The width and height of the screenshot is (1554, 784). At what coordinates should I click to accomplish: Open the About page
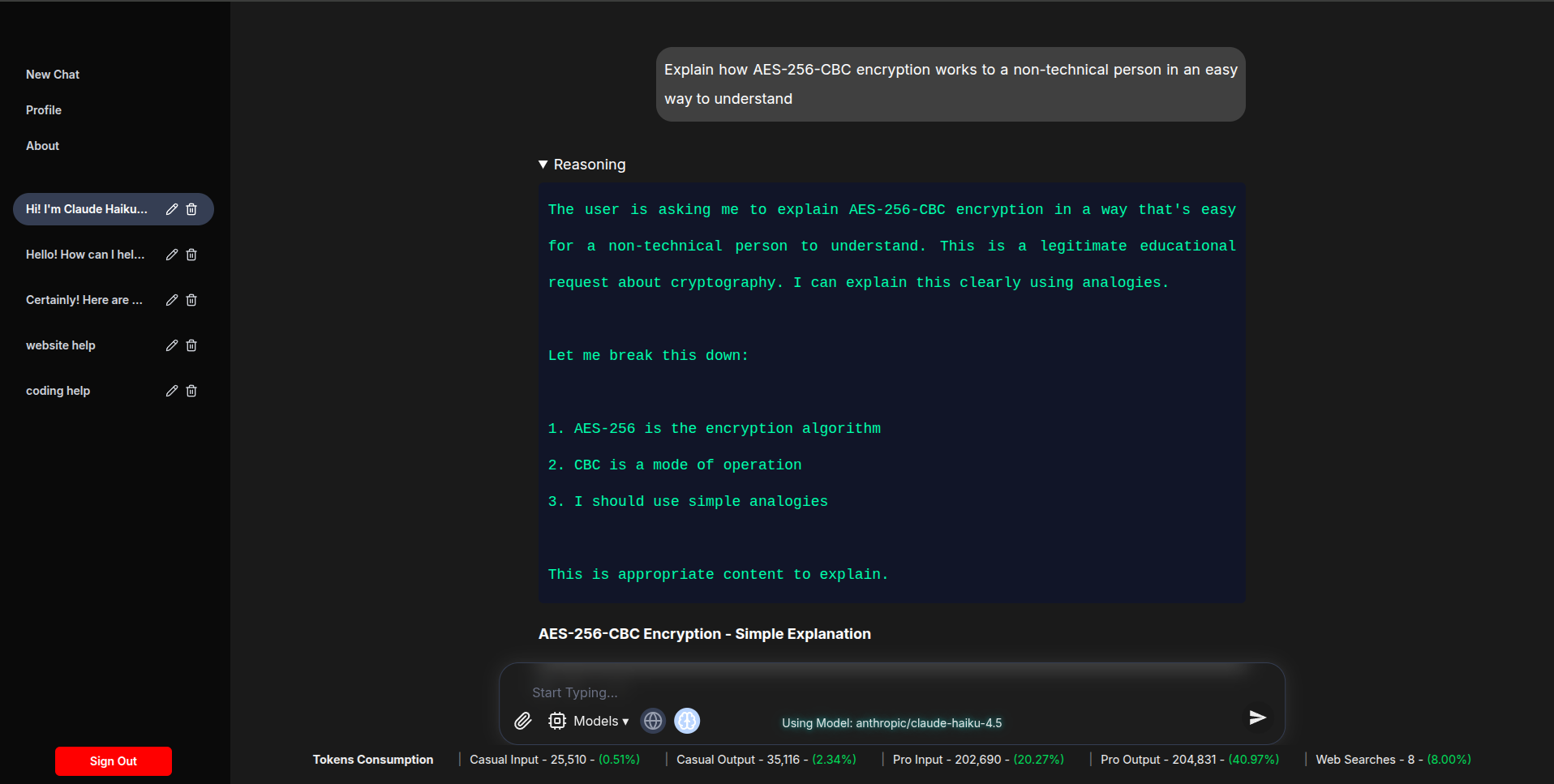42,146
